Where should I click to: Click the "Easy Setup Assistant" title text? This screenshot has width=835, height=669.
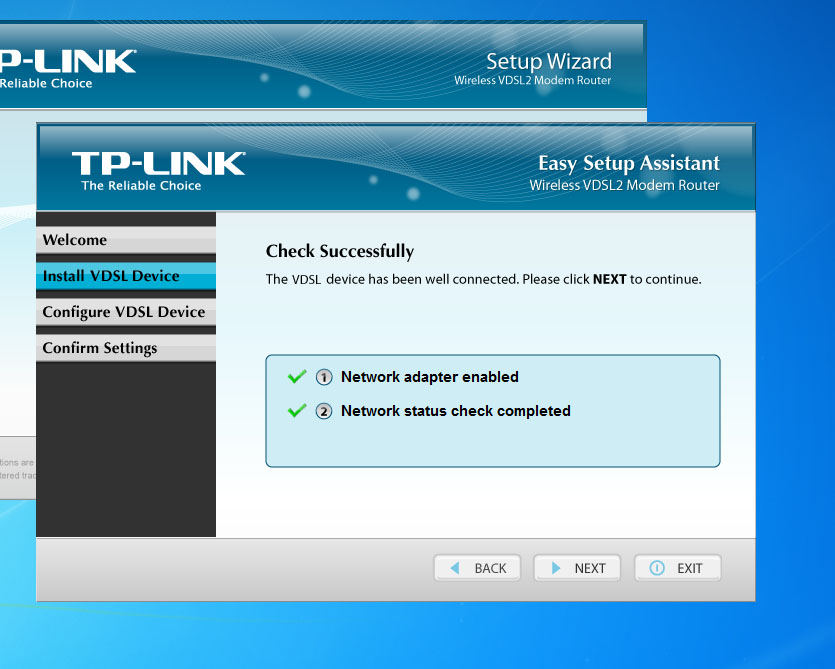pyautogui.click(x=629, y=164)
